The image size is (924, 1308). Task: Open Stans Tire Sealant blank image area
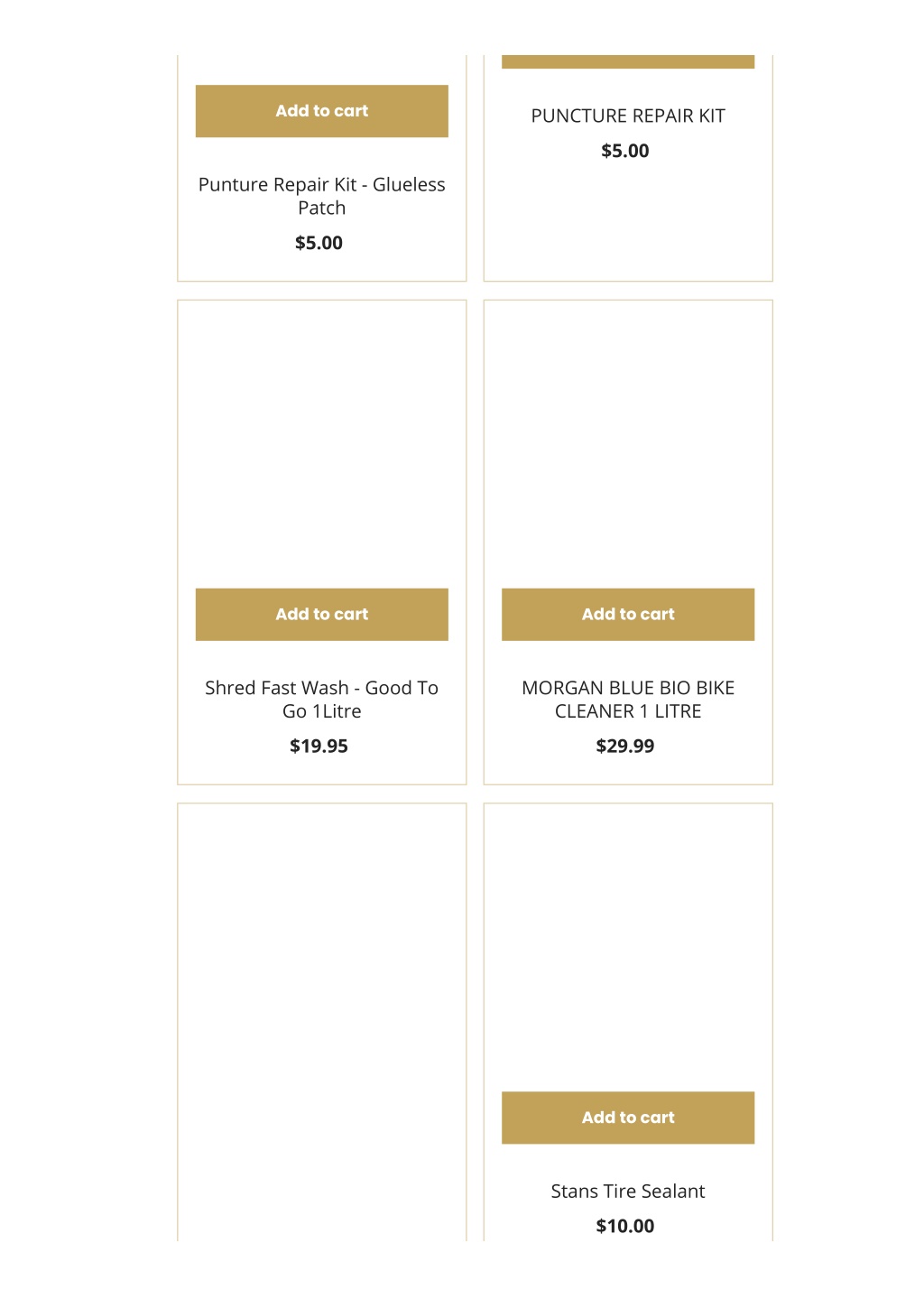(628, 948)
